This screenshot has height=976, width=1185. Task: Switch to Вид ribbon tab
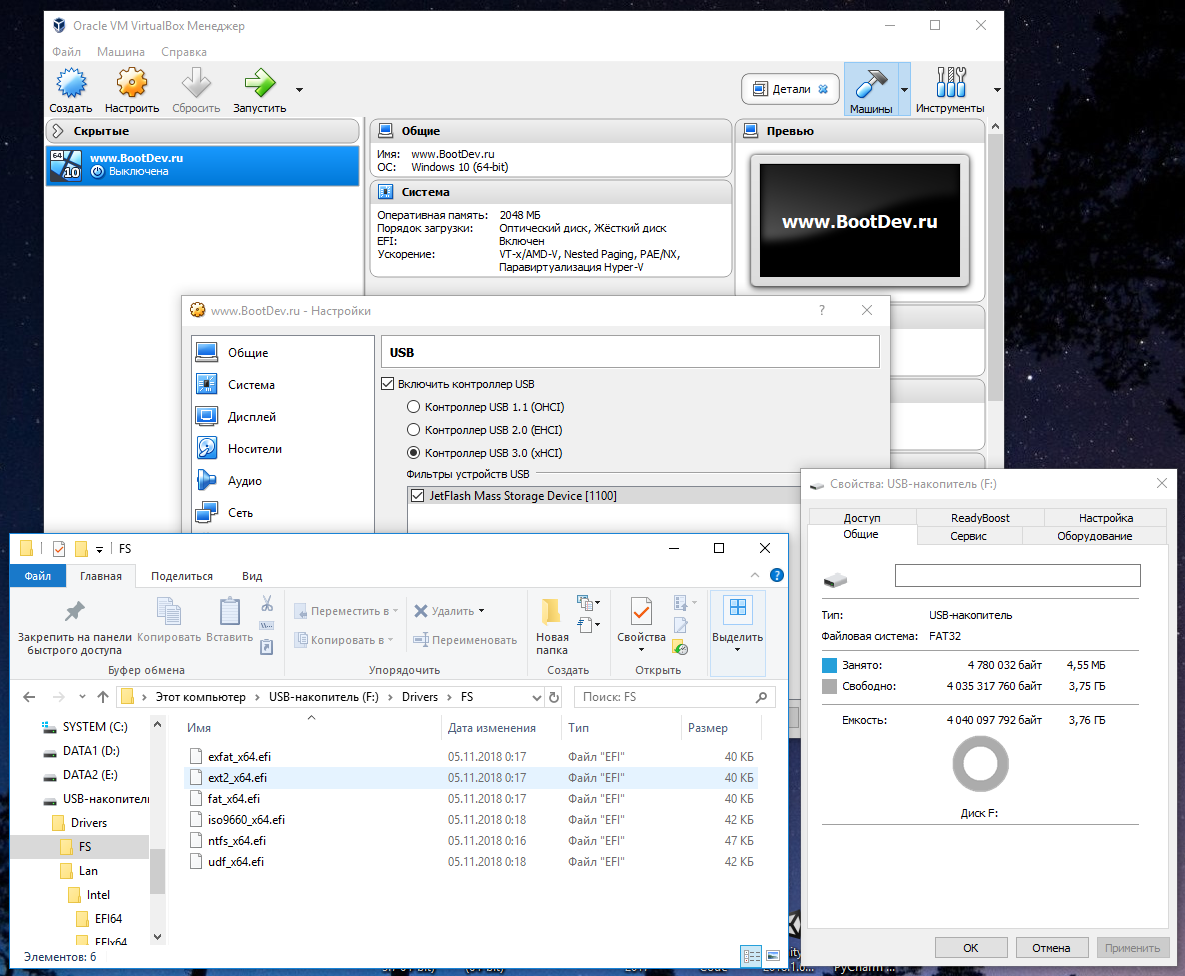coord(252,576)
